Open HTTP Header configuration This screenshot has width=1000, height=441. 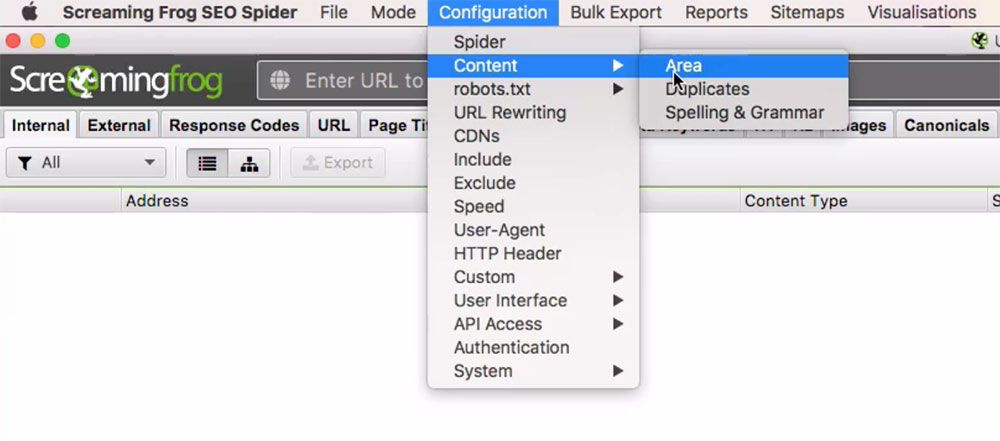pyautogui.click(x=533, y=254)
